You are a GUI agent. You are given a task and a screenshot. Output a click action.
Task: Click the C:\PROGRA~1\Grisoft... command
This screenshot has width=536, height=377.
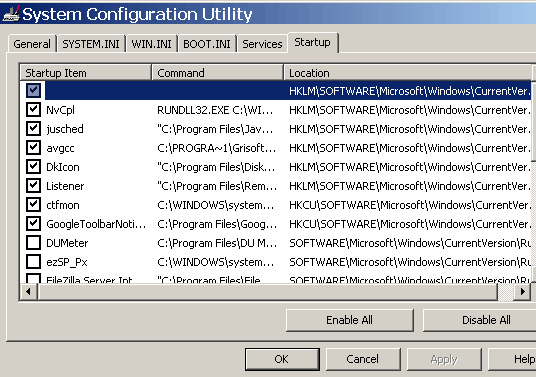coord(216,148)
